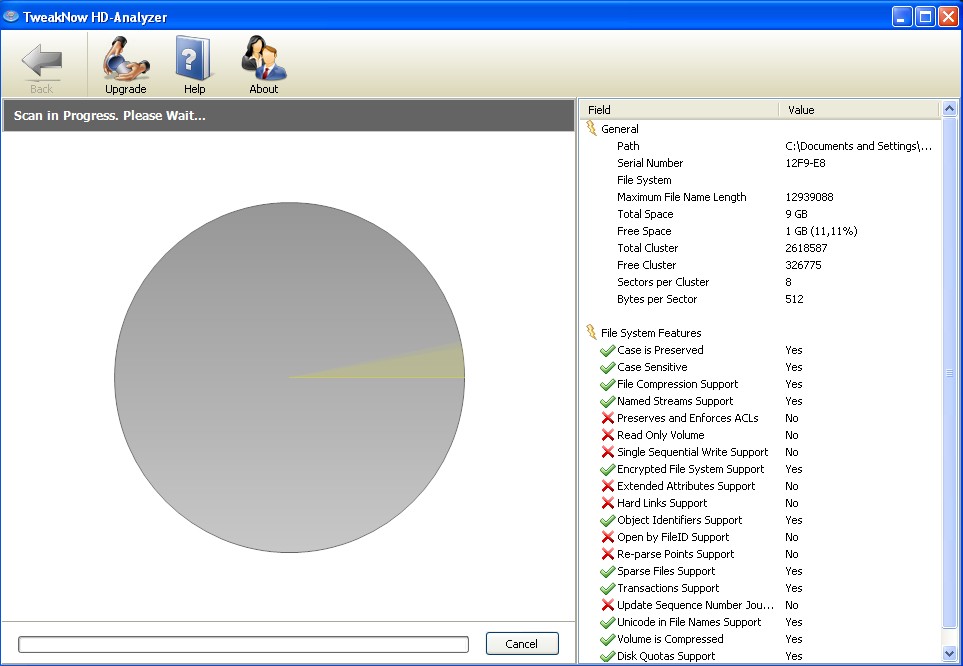Click the Scan in Progress status banner
Screen dimensions: 963x666
coord(289,116)
